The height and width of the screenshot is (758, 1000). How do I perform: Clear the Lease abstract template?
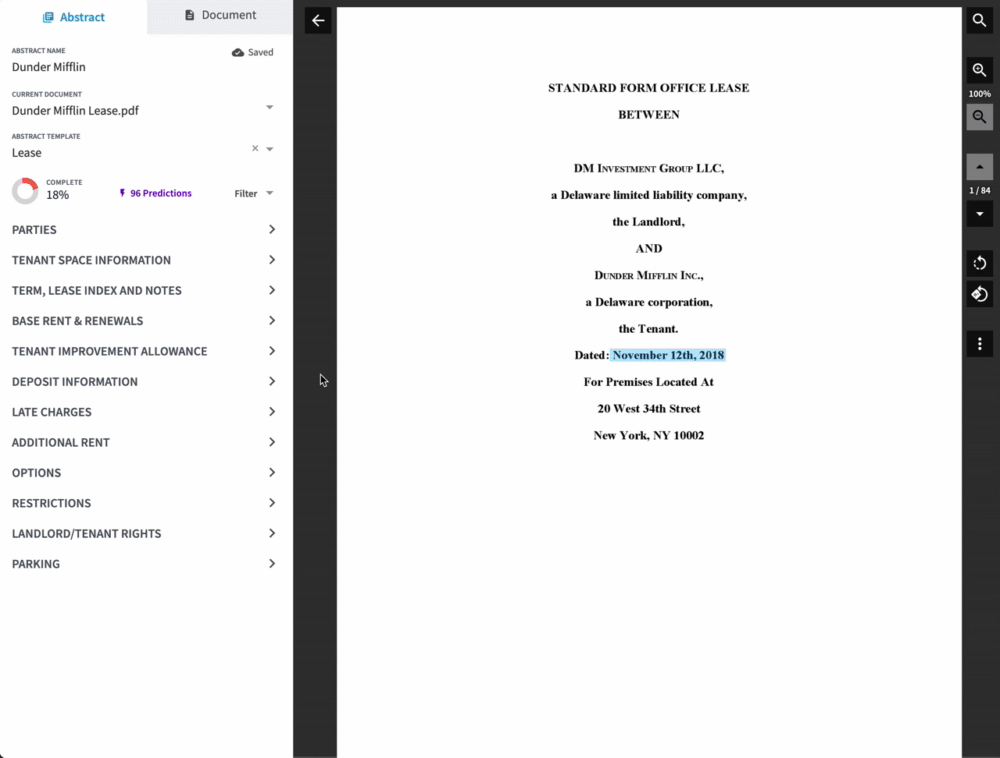255,149
